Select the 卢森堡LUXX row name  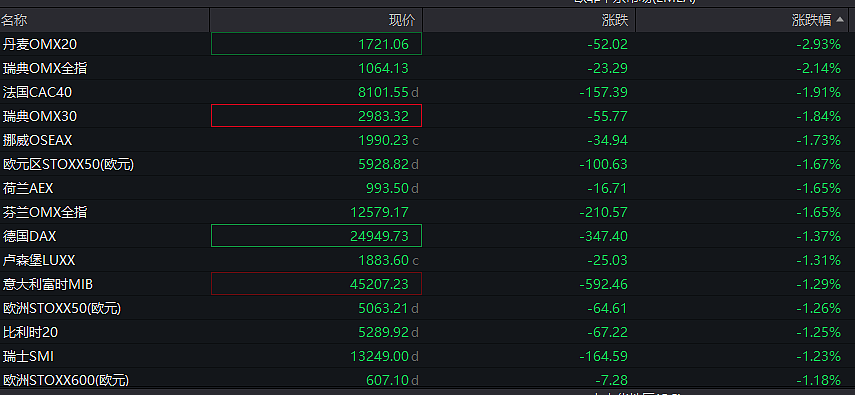tap(39, 260)
